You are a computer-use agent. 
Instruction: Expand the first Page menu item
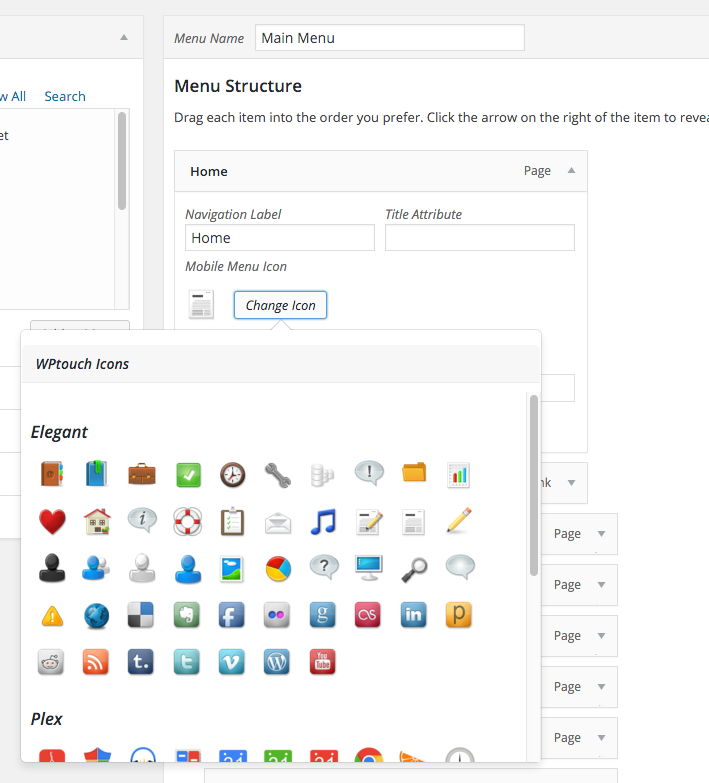[601, 534]
